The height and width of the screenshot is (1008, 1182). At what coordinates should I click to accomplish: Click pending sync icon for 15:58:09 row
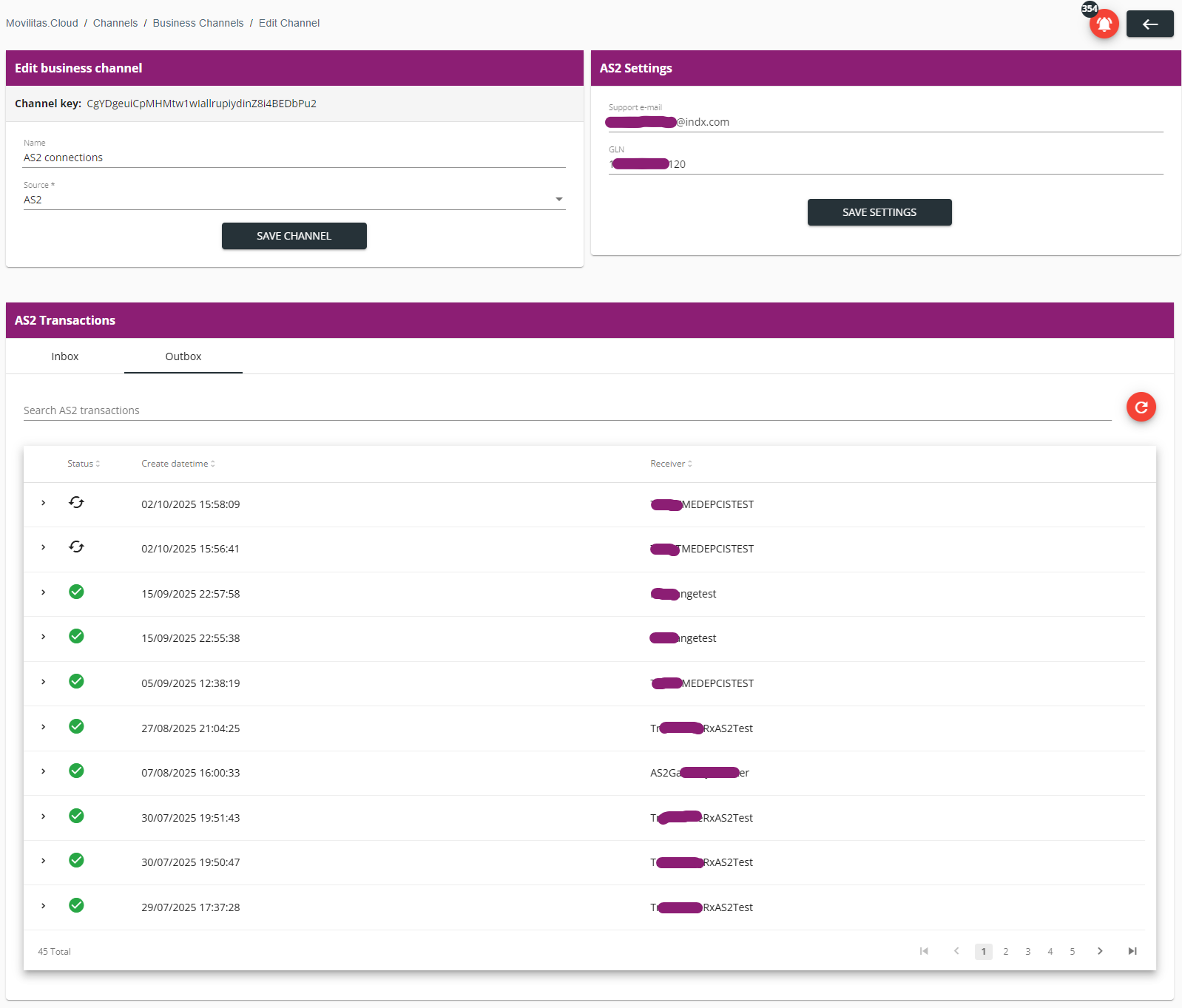tap(76, 503)
